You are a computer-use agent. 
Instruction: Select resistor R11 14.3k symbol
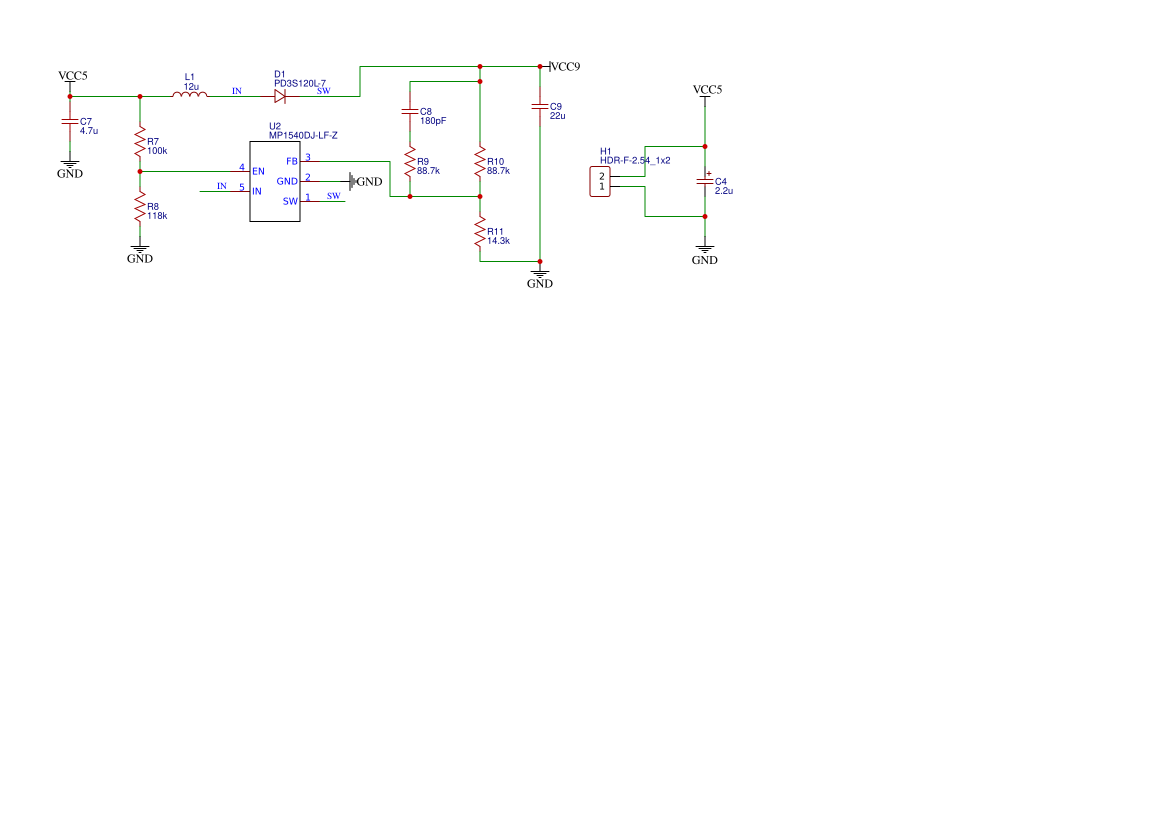coord(480,232)
